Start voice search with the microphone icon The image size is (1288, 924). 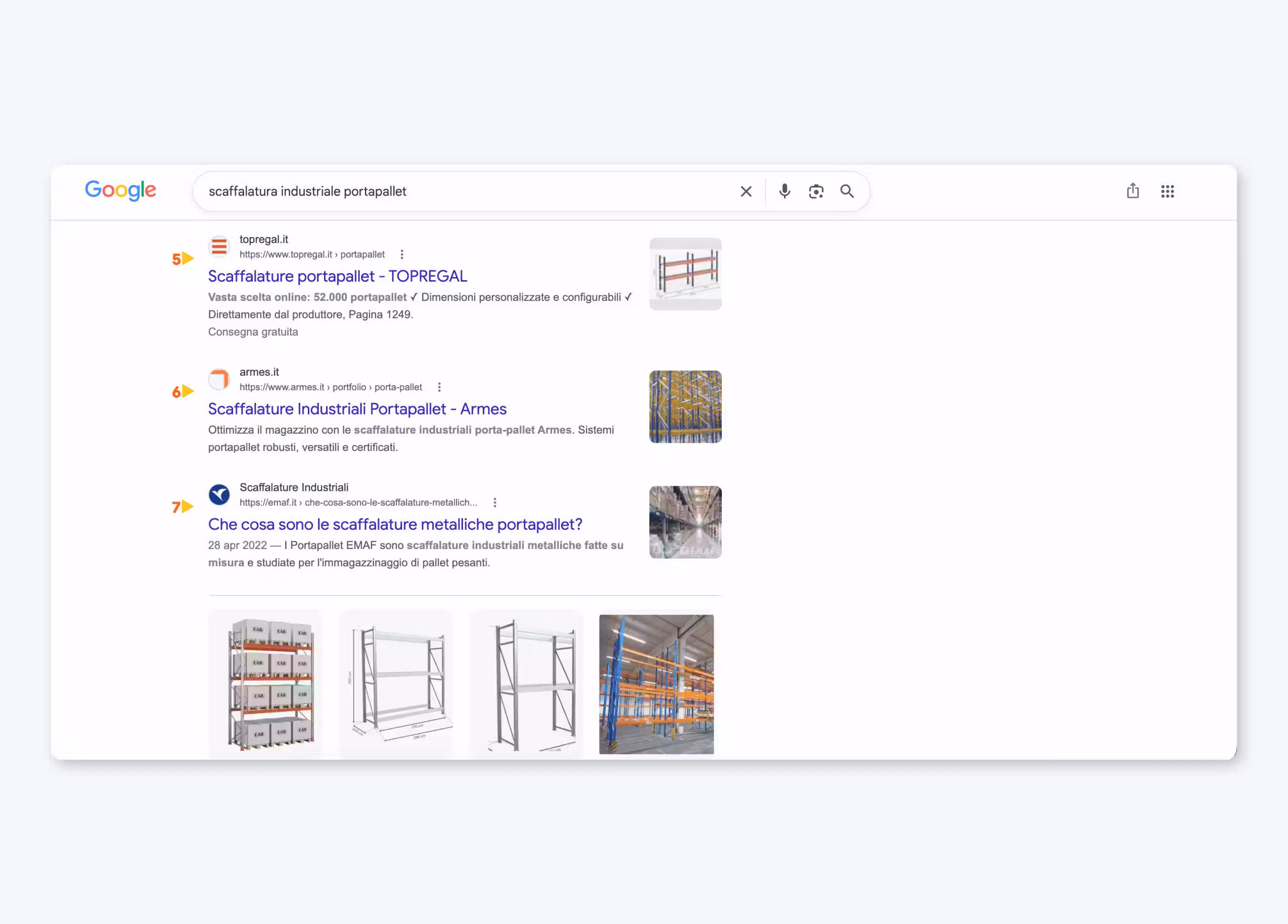click(x=784, y=192)
